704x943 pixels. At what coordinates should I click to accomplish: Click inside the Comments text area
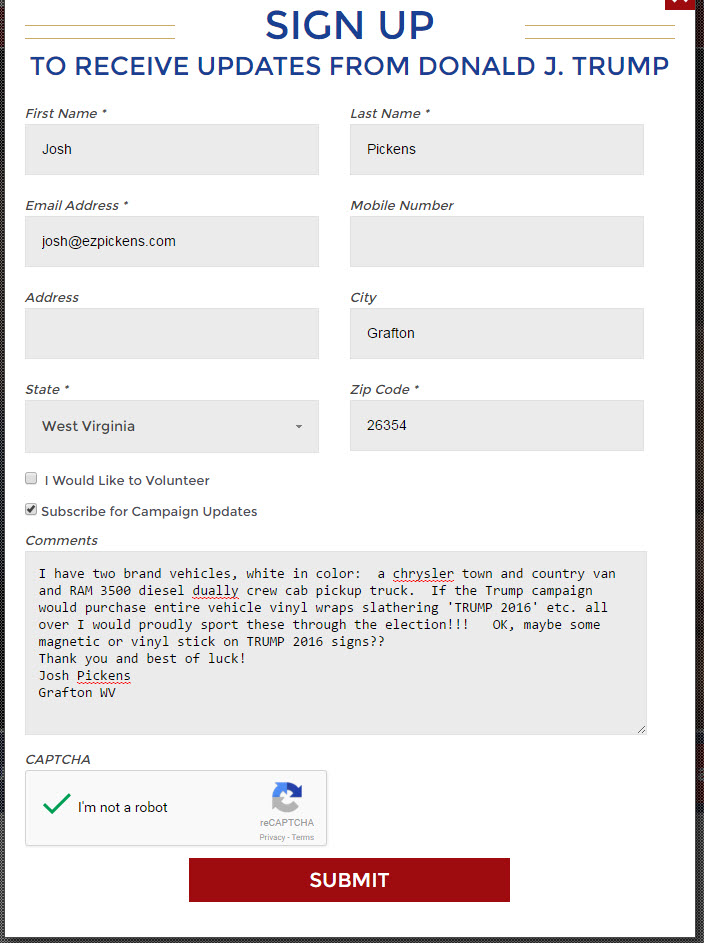pyautogui.click(x=336, y=643)
